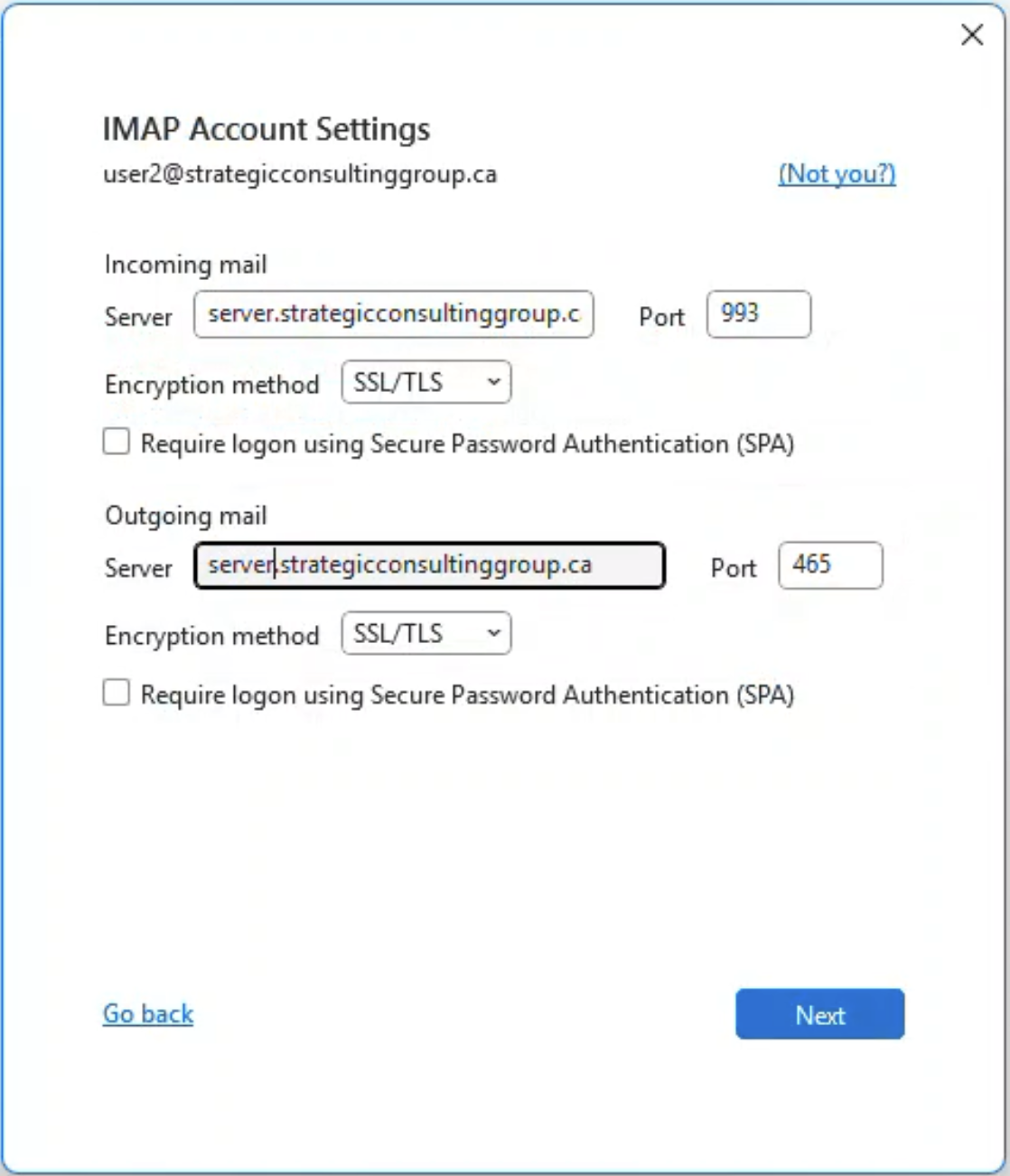The width and height of the screenshot is (1010, 1176).
Task: Click the user2@strategicconsultinggroup.ca email address text
Action: (x=299, y=173)
